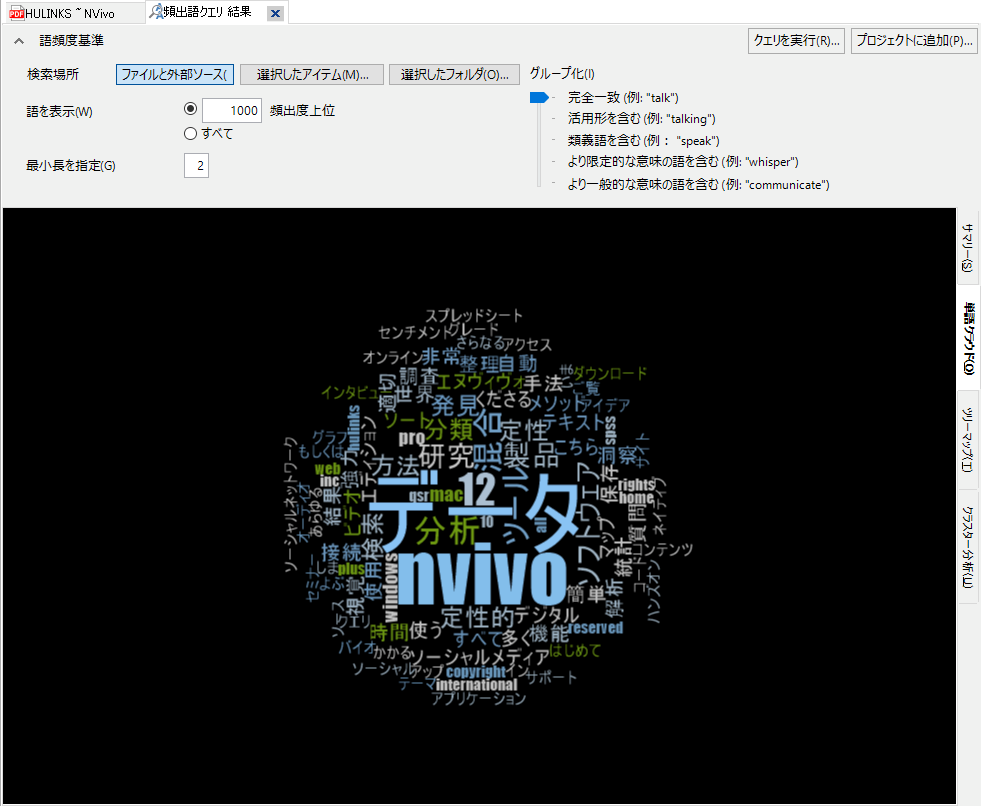This screenshot has width=982, height=806.
Task: Run the query with クエリを実行(R)
Action: (797, 41)
